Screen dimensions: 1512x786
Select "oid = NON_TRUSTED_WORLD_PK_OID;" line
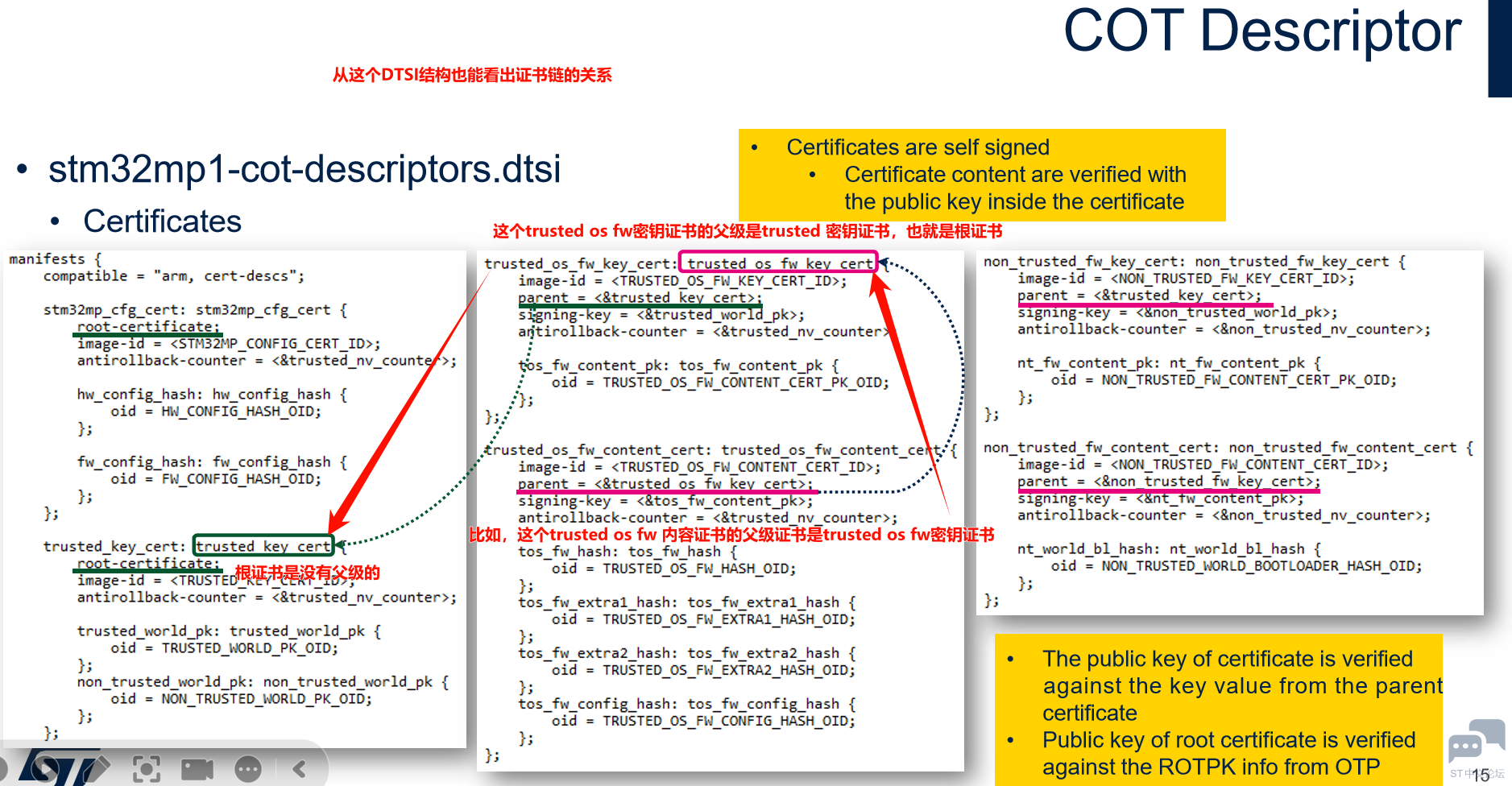[242, 699]
